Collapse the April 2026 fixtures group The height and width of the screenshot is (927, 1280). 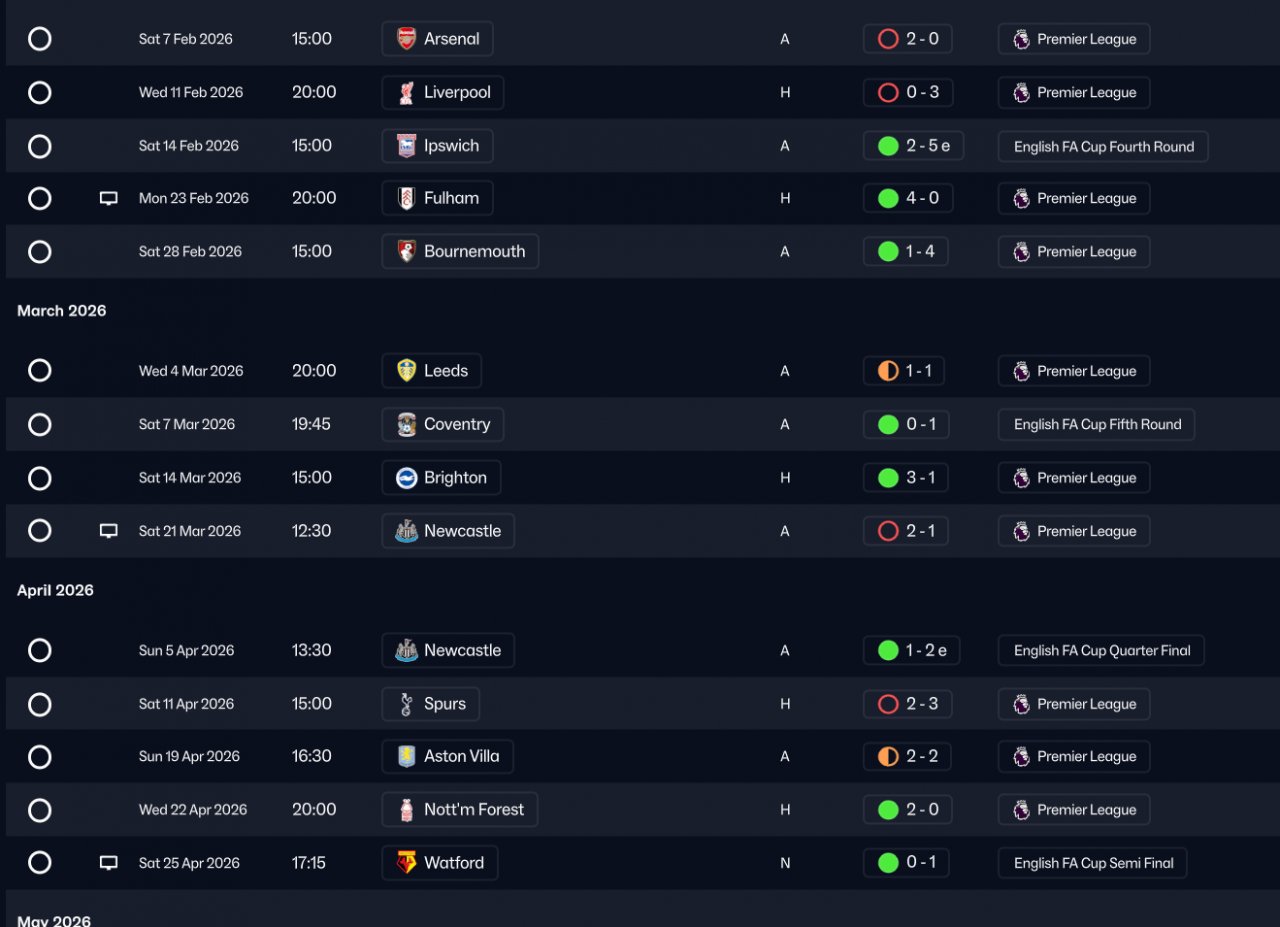point(56,591)
